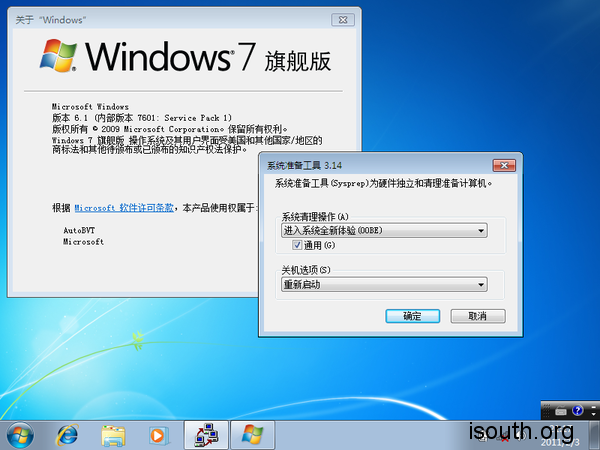600x450 pixels.
Task: Switch to the Sysprep taskbar window icon
Action: (x=206, y=434)
